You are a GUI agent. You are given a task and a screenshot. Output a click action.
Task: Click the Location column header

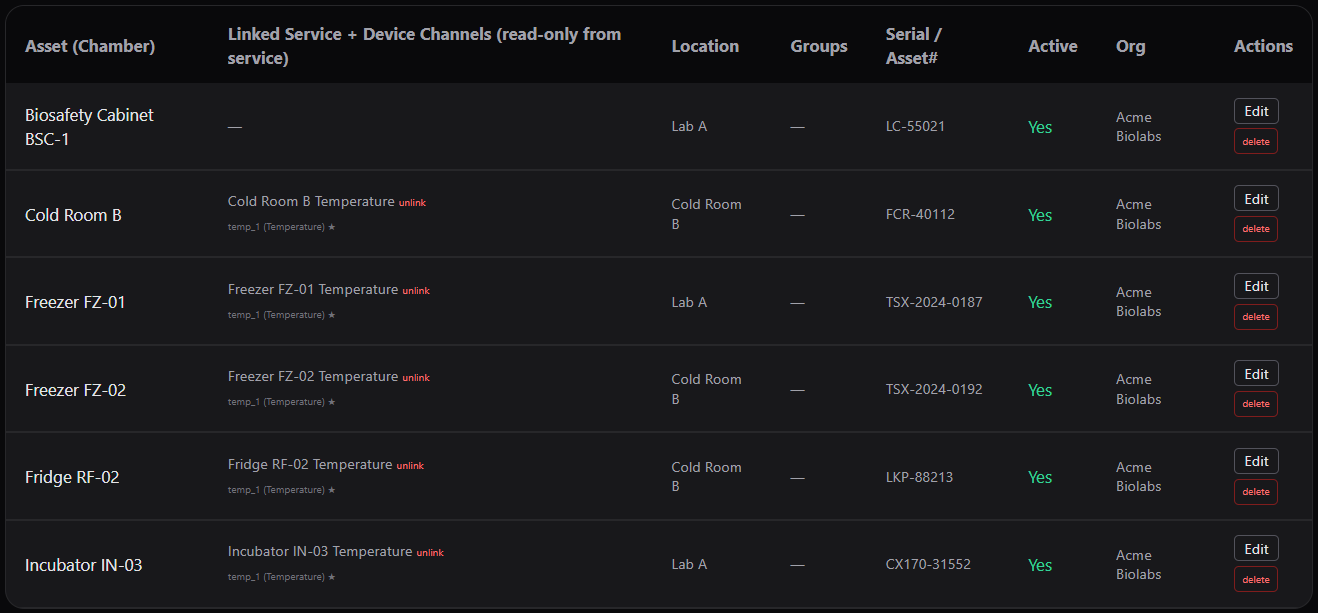pos(705,46)
